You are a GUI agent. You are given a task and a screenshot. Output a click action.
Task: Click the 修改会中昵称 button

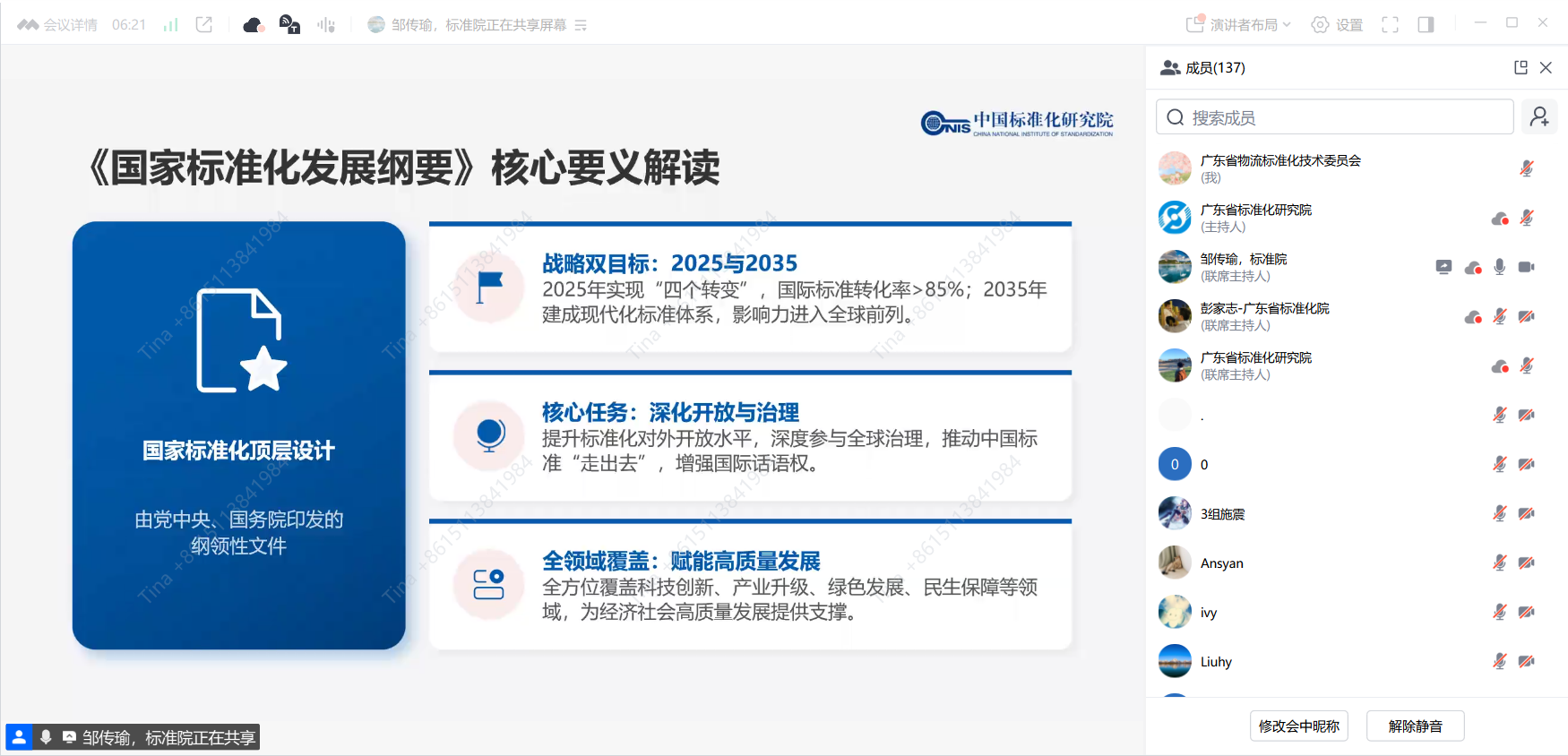(1298, 726)
